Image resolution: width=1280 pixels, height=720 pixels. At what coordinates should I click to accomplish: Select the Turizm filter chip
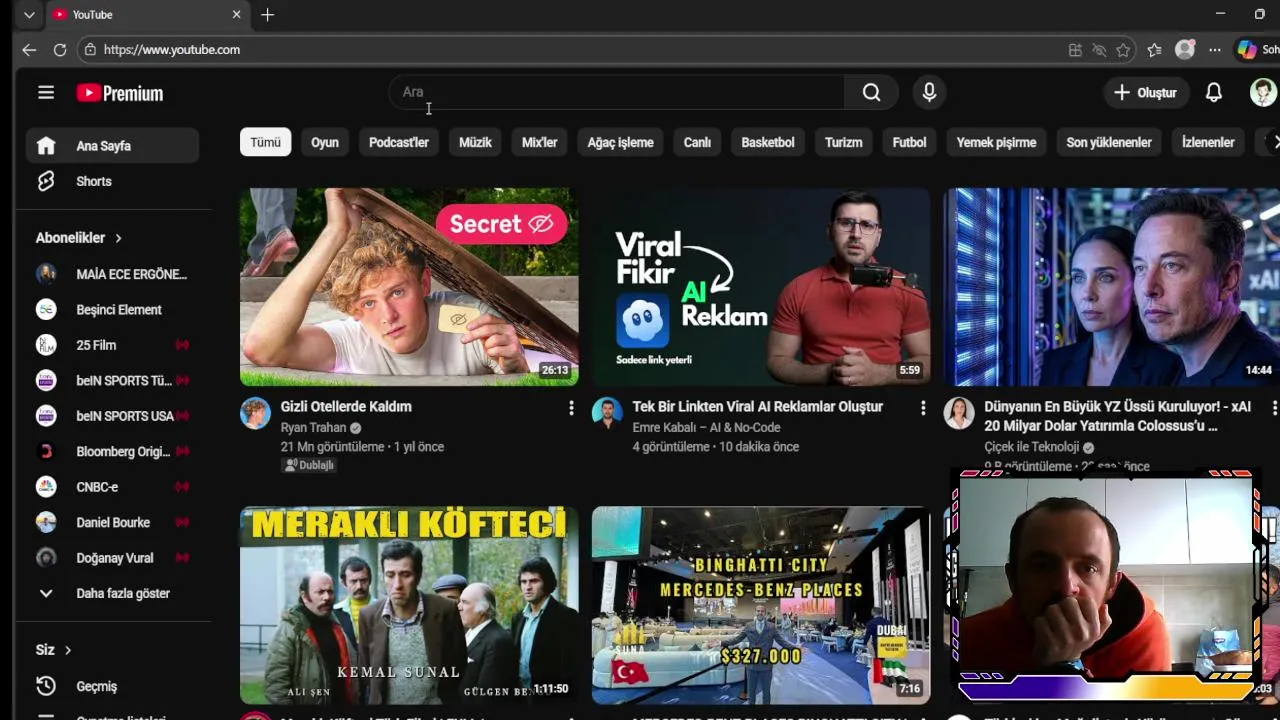click(844, 142)
